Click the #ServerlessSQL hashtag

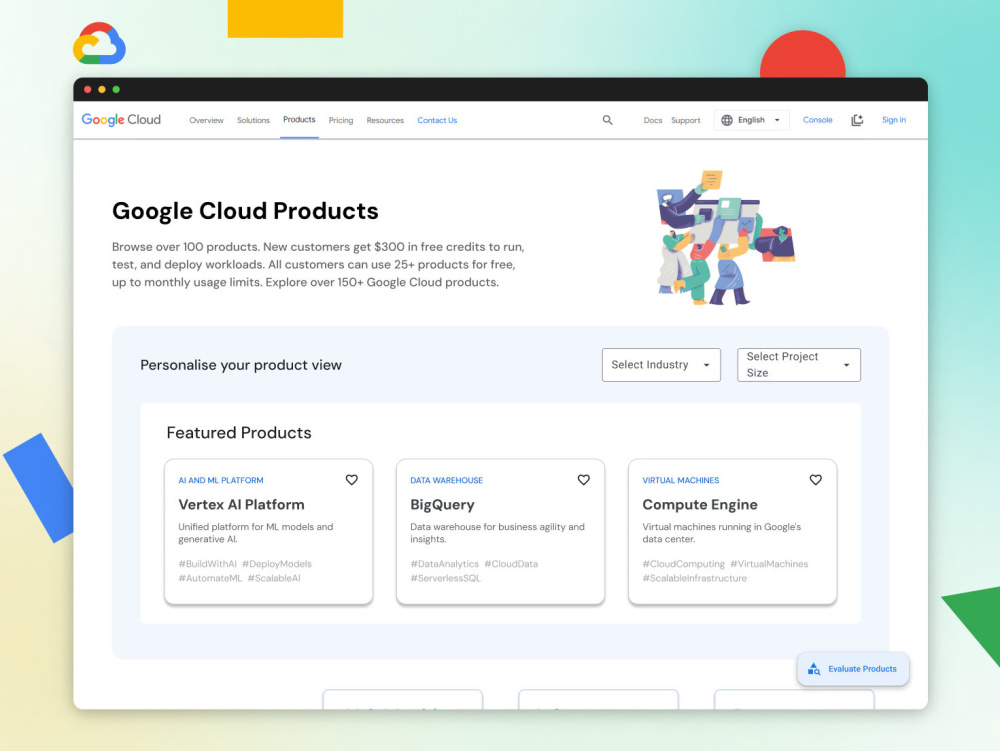point(445,578)
